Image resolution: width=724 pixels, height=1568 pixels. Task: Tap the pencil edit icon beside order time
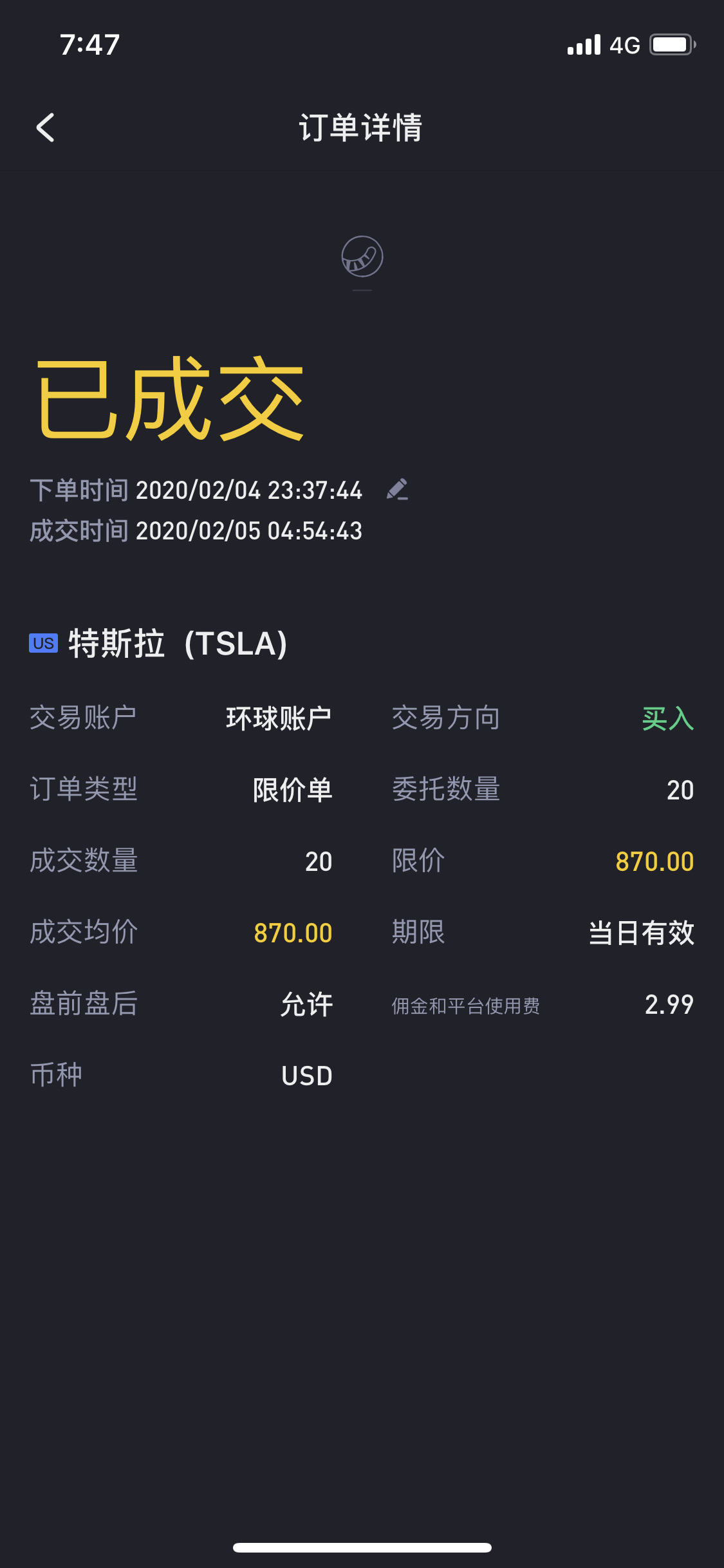(397, 490)
